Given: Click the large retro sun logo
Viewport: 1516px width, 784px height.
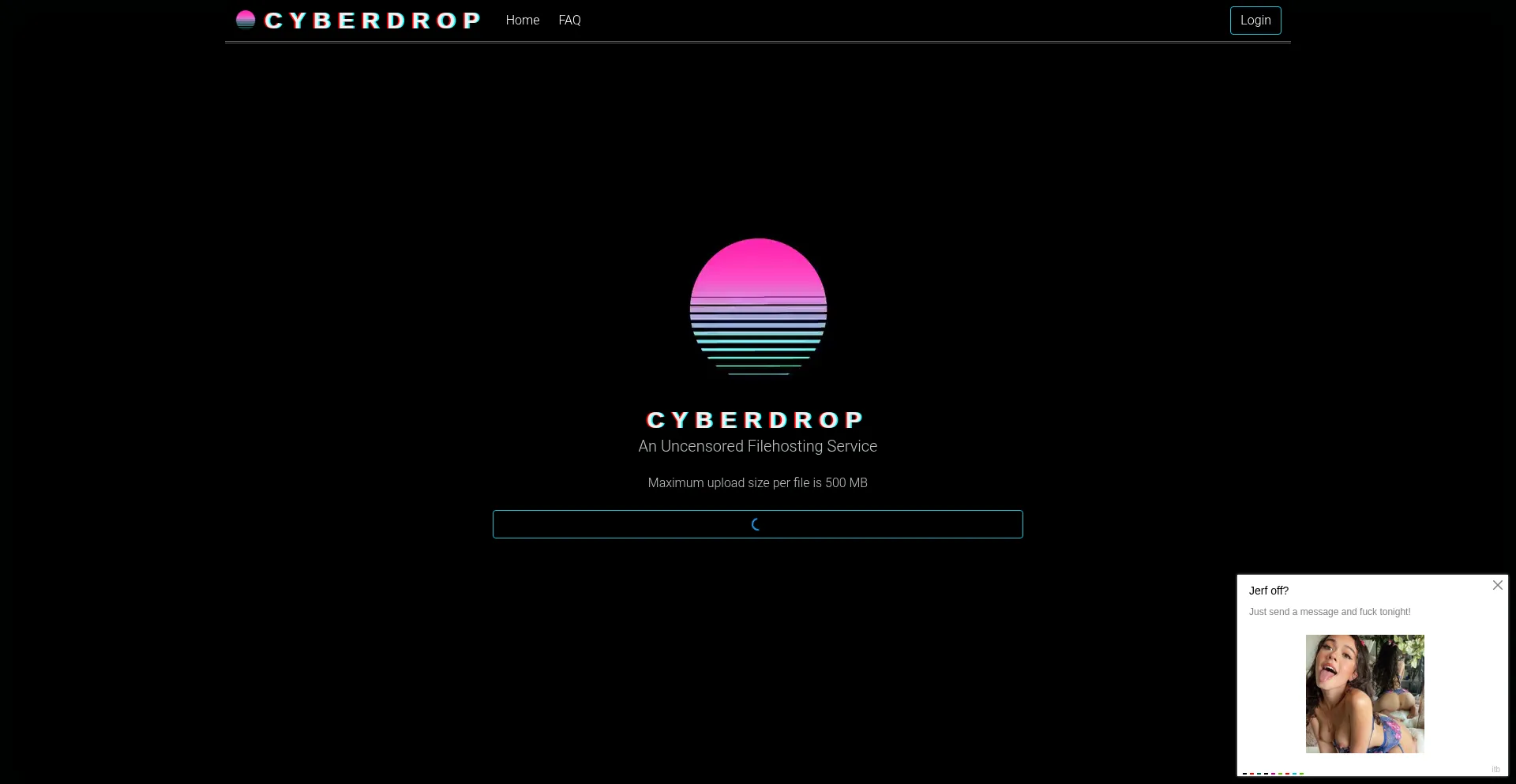Looking at the screenshot, I should pyautogui.click(x=758, y=306).
